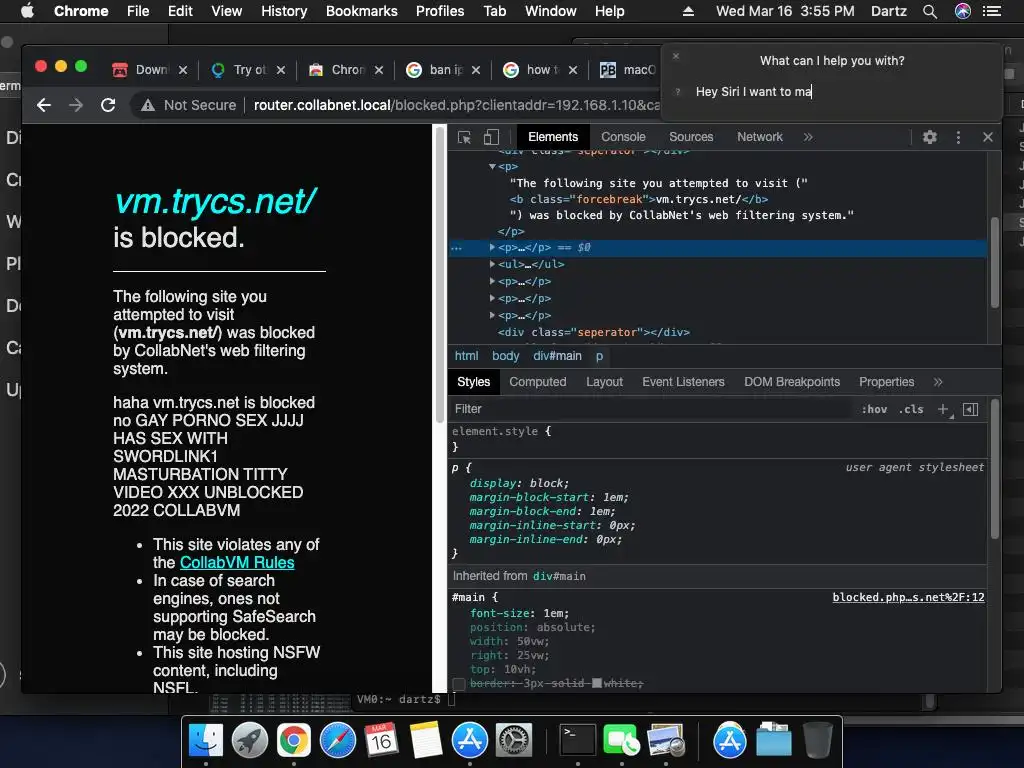Toggle computed styles sidebar icon
Image resolution: width=1024 pixels, height=768 pixels.
pyautogui.click(x=970, y=409)
